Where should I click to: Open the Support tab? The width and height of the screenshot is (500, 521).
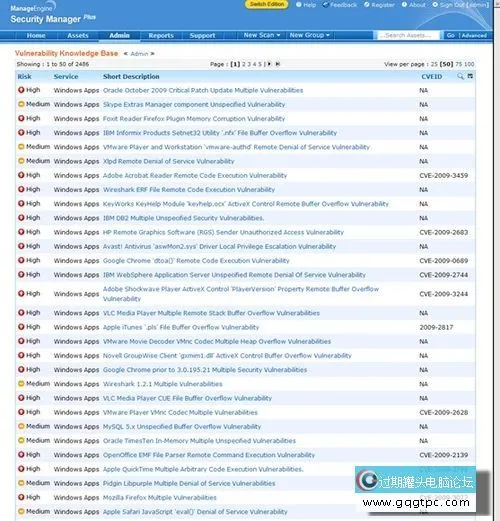coord(202,35)
